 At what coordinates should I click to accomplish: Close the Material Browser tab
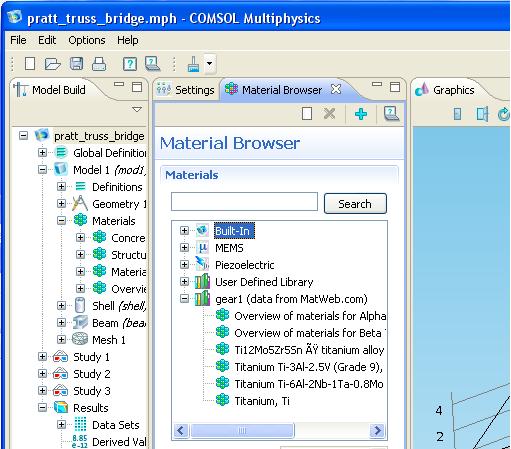point(336,89)
